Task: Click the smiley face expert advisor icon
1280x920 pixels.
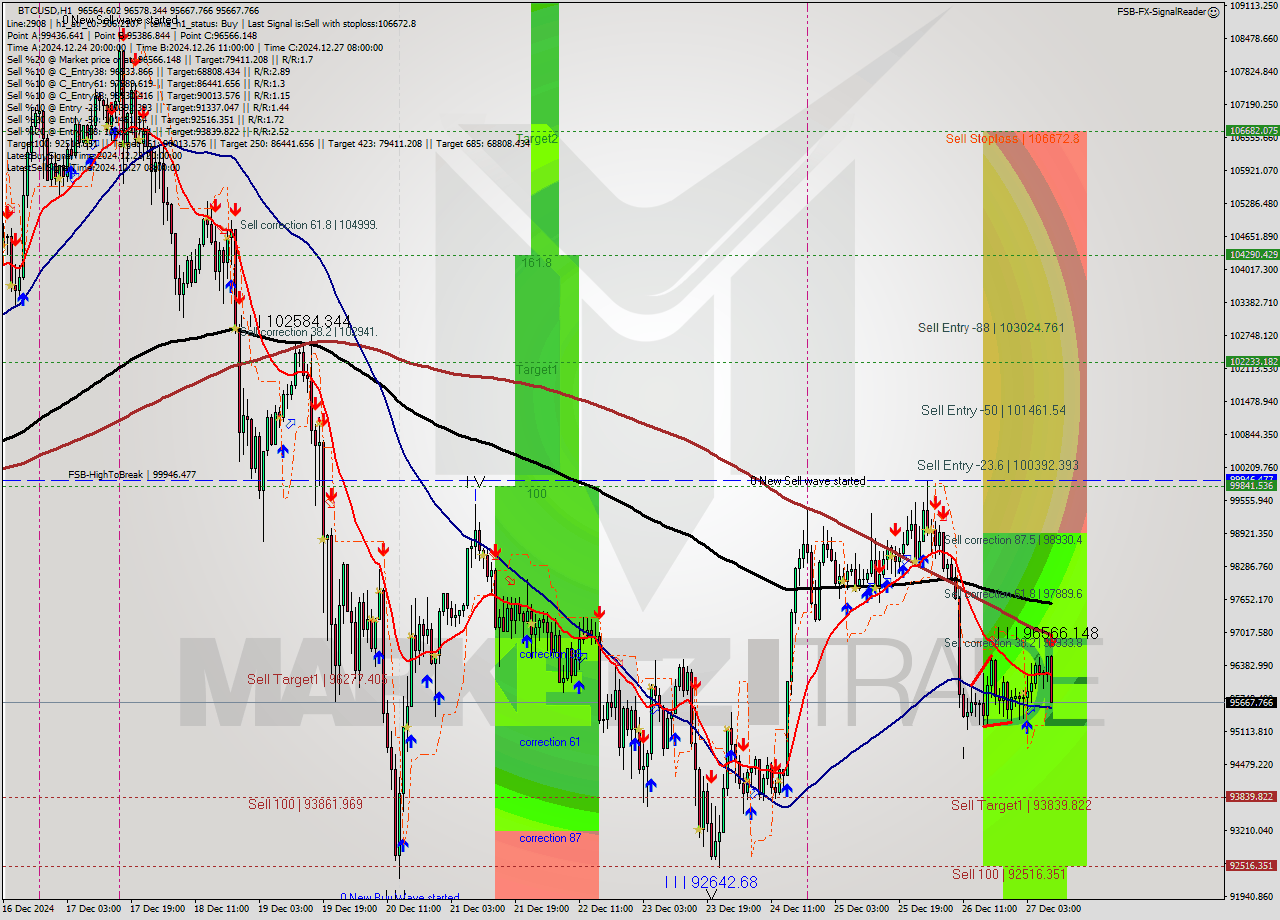Action: click(1213, 12)
